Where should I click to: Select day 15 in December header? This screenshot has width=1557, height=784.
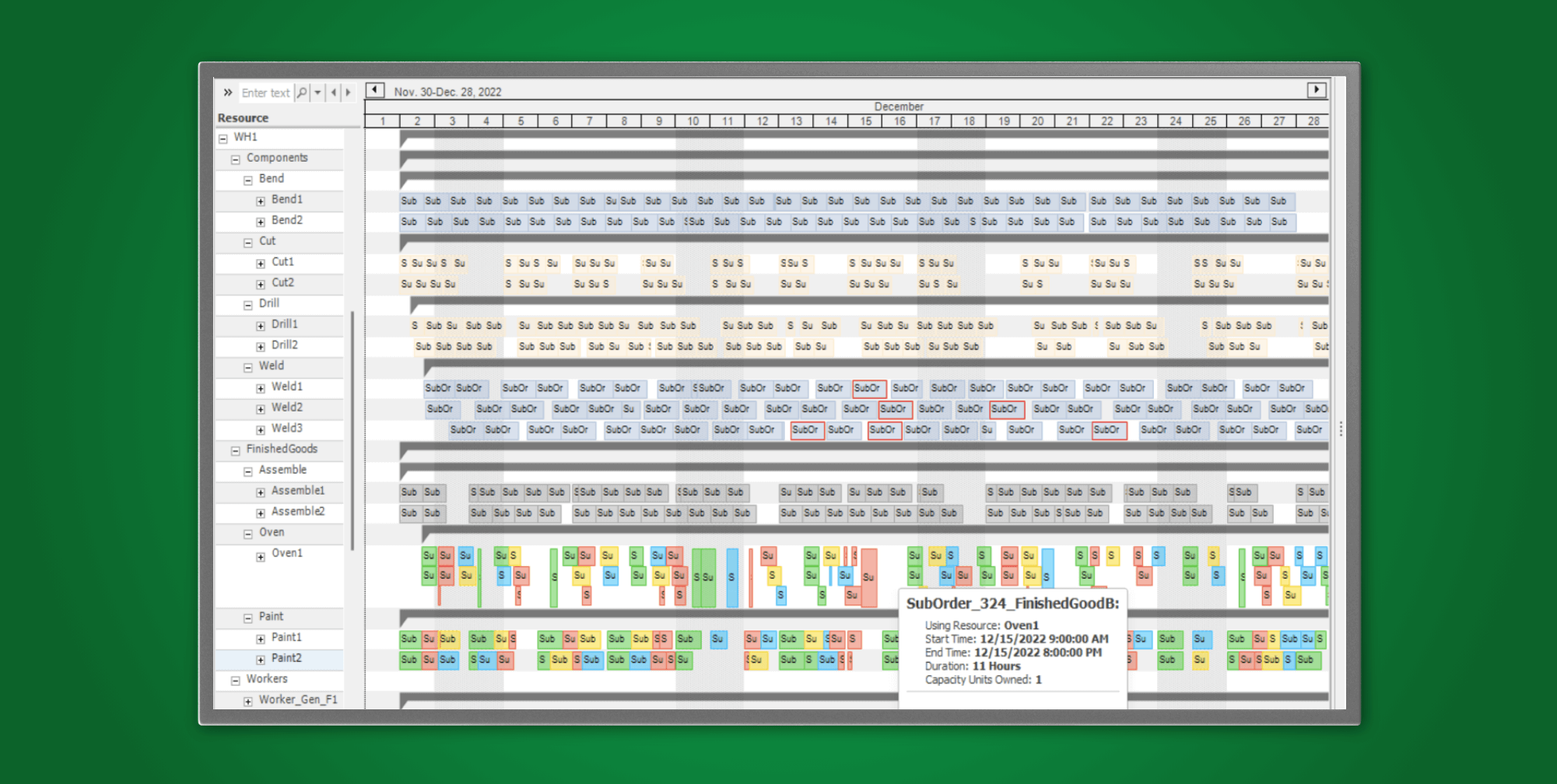pos(865,121)
